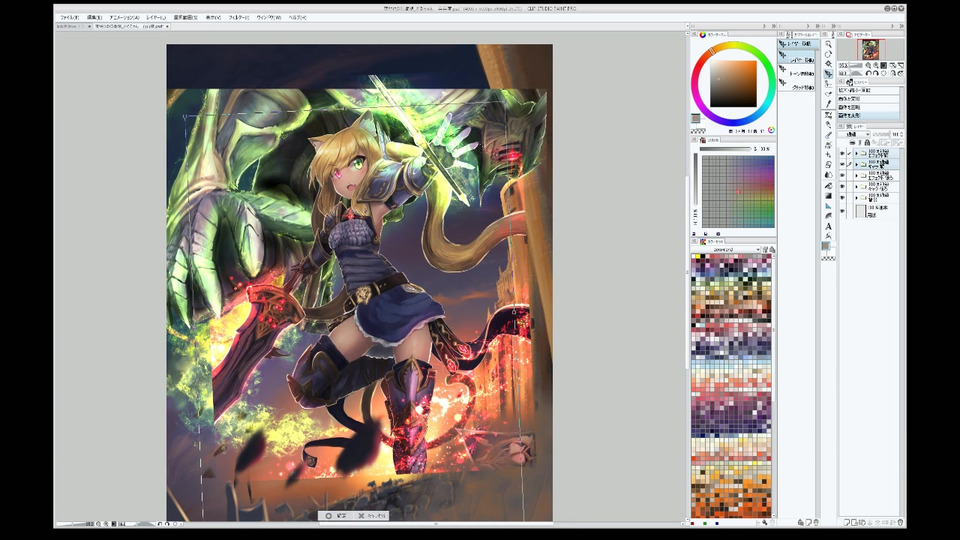Click the rainbow color space switch icon below wheel
The width and height of the screenshot is (960, 540).
(x=770, y=130)
